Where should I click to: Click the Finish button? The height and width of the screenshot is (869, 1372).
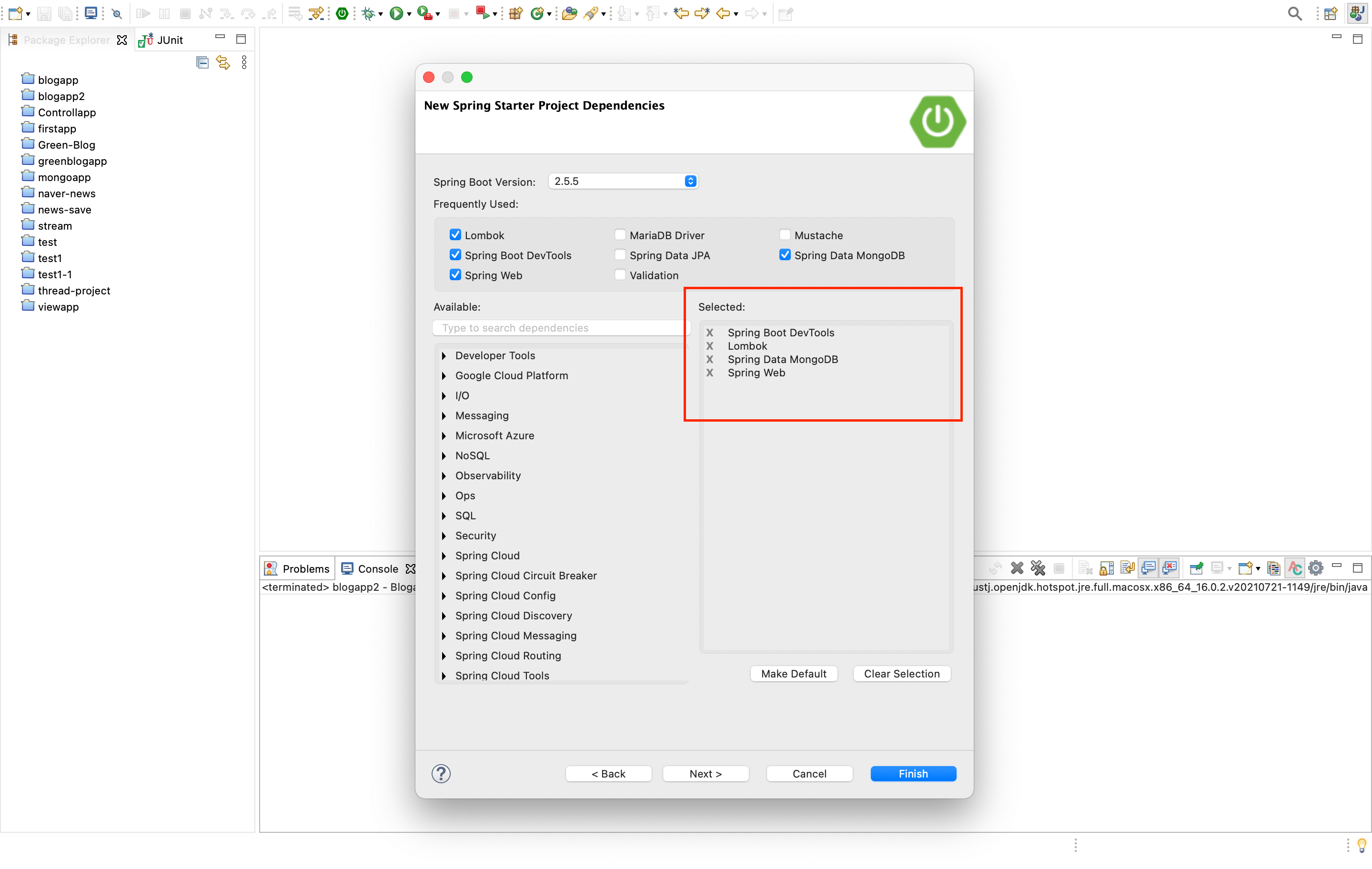(913, 773)
